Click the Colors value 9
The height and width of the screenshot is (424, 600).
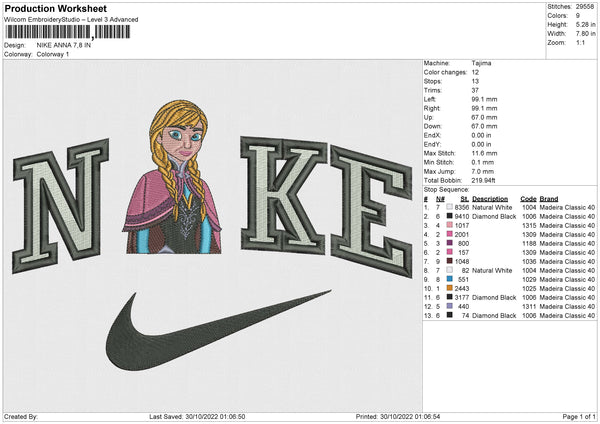click(x=578, y=16)
